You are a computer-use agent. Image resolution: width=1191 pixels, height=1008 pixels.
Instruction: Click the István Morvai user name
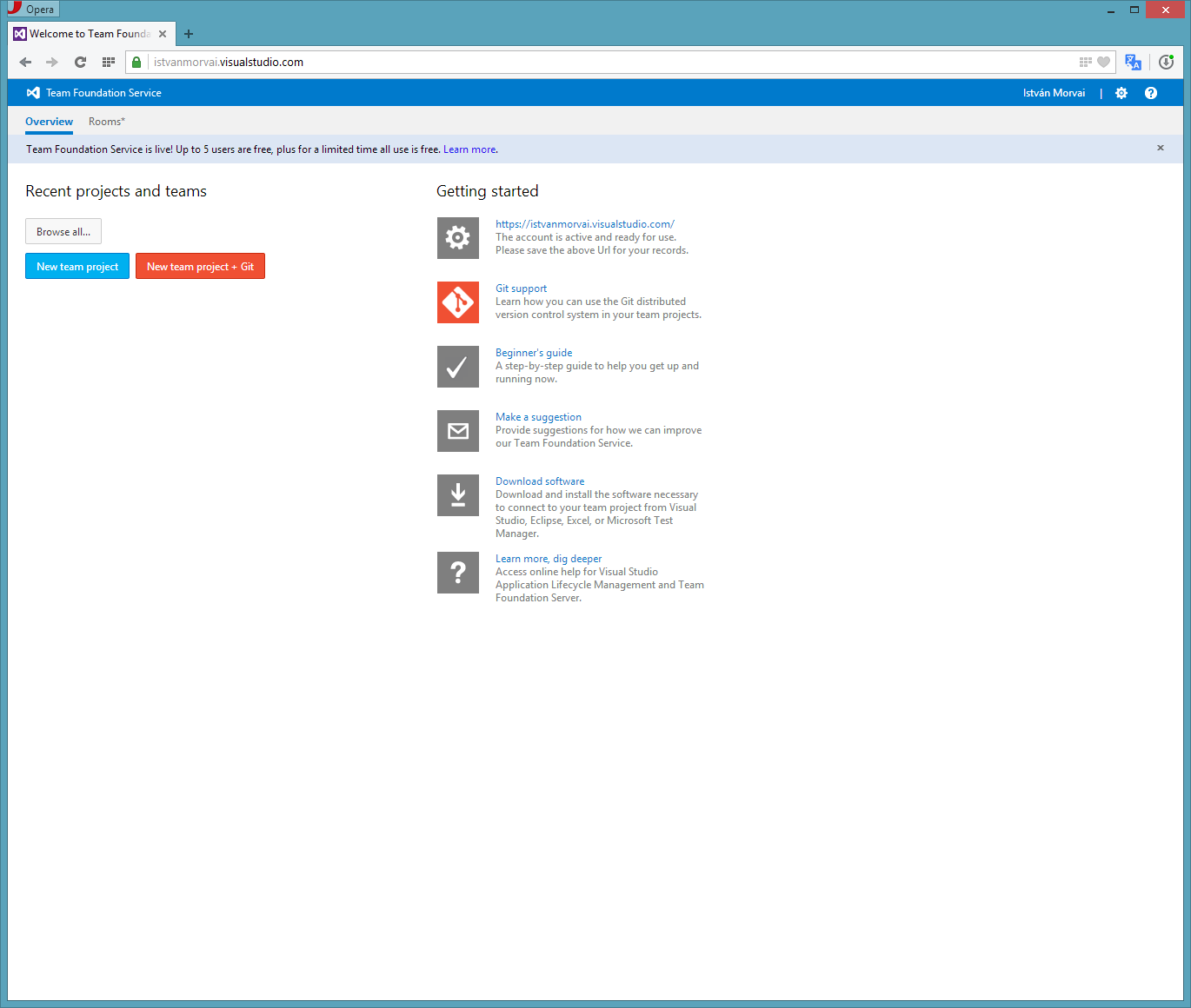(1054, 93)
